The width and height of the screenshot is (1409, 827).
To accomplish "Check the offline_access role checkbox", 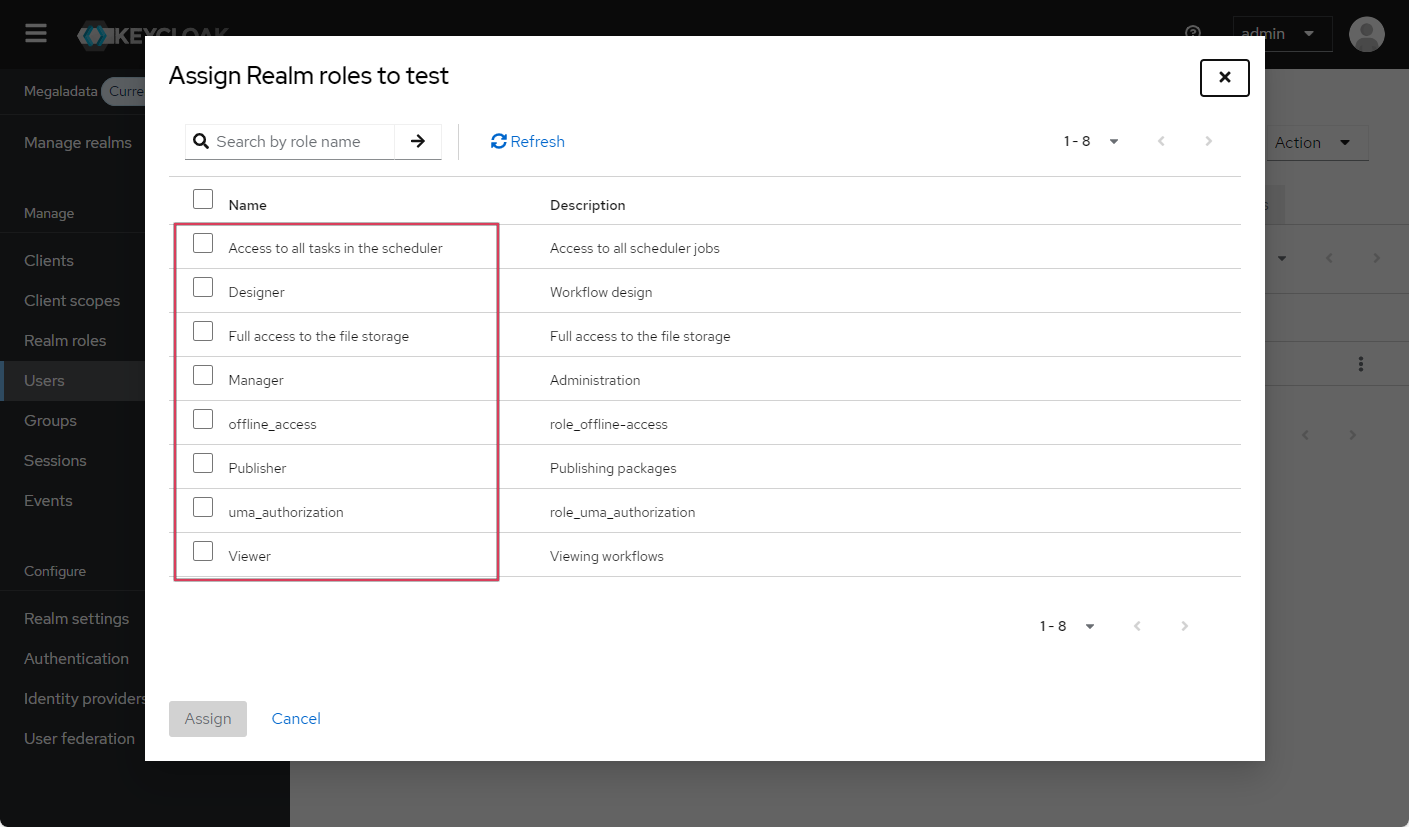I will point(203,419).
